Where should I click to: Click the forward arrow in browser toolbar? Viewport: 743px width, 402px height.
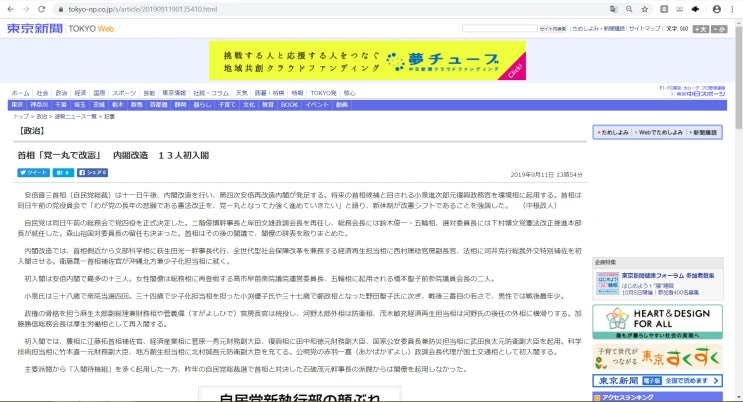tap(26, 9)
